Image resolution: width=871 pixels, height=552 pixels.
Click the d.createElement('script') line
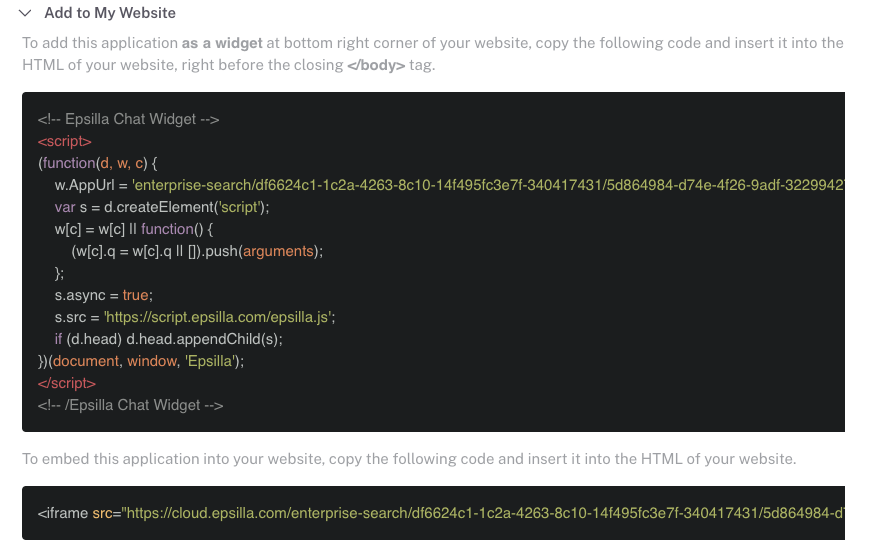[162, 207]
